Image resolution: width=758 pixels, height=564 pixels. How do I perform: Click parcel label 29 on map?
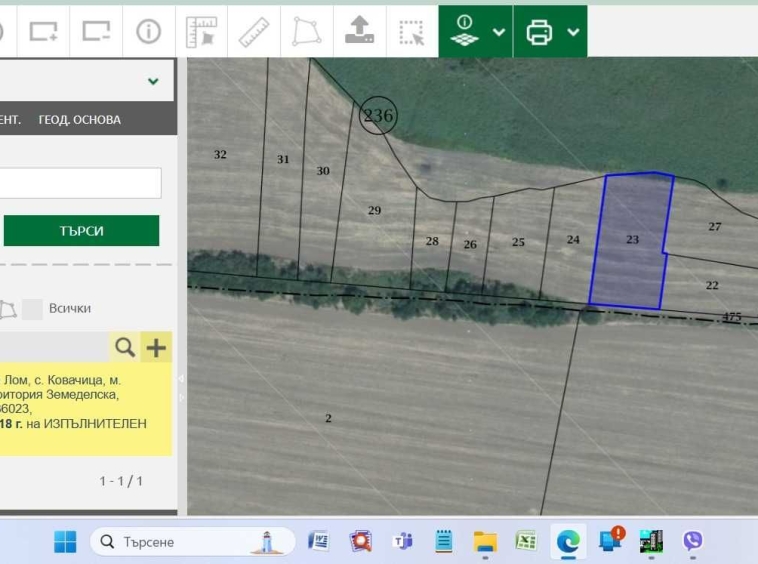[x=374, y=211]
